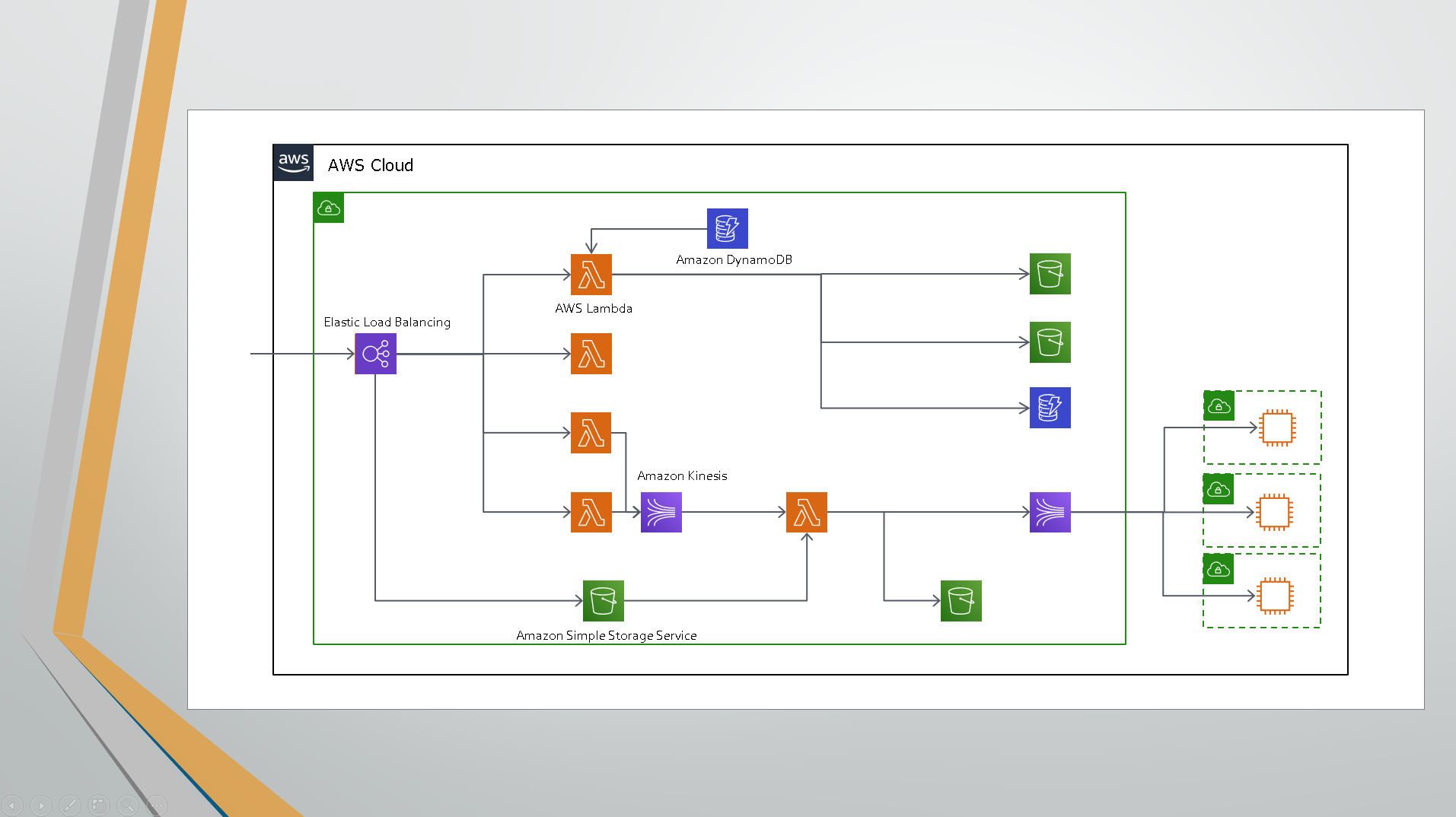Click the 'Elastic Load Balancing' label
Image resolution: width=1456 pixels, height=817 pixels.
(387, 322)
